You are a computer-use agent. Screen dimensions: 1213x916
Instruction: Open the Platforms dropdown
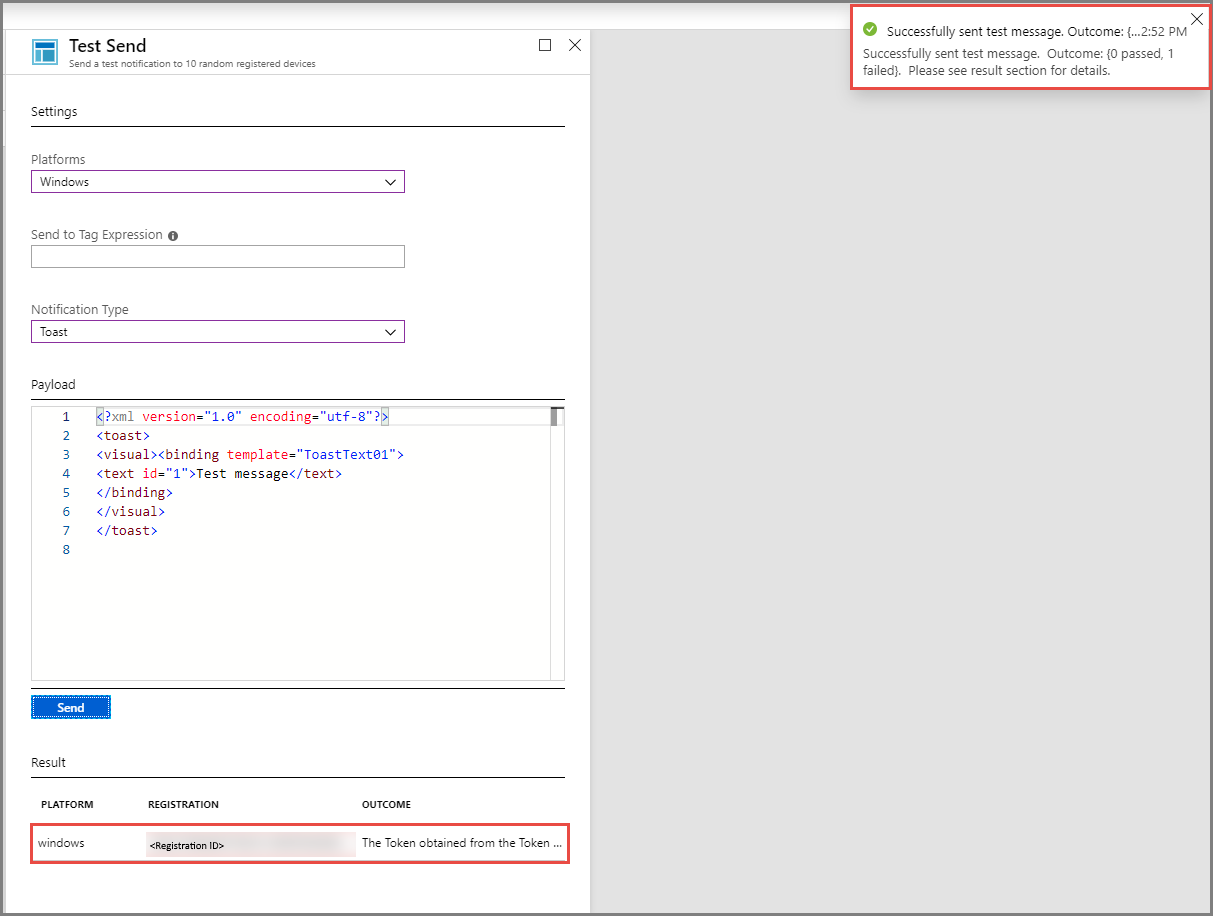[218, 182]
